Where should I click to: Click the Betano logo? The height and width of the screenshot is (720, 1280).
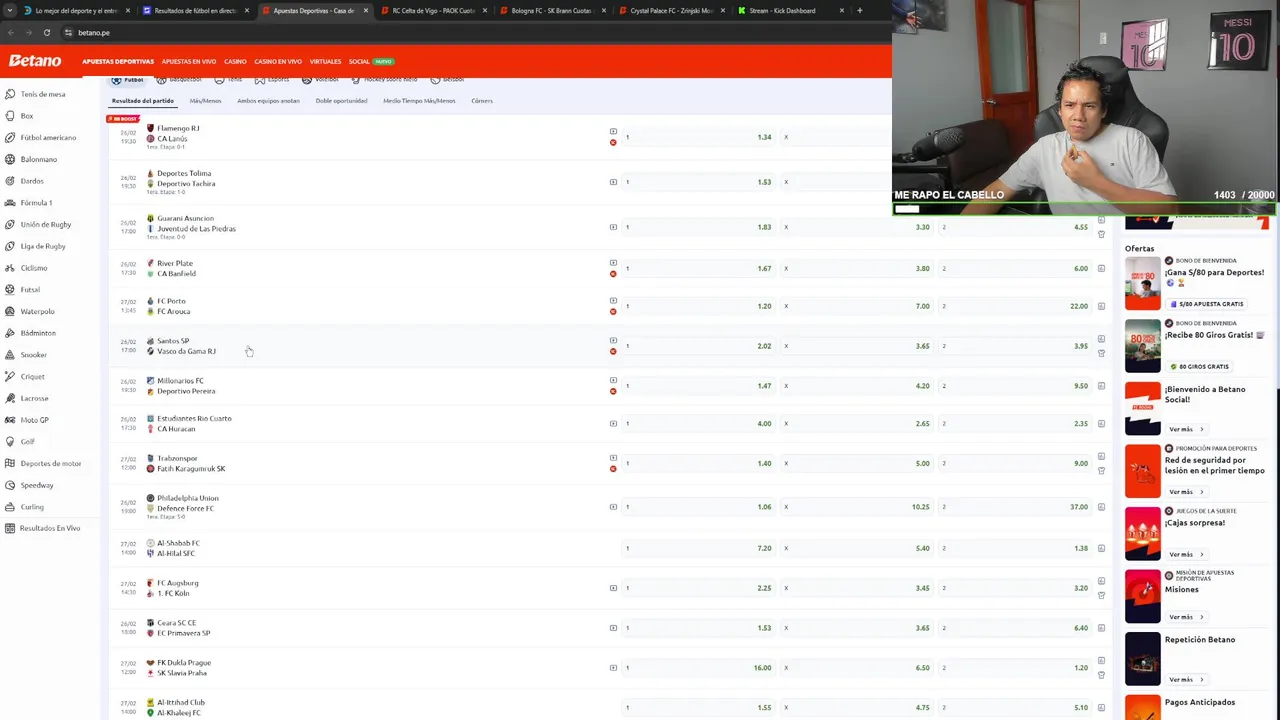[35, 61]
